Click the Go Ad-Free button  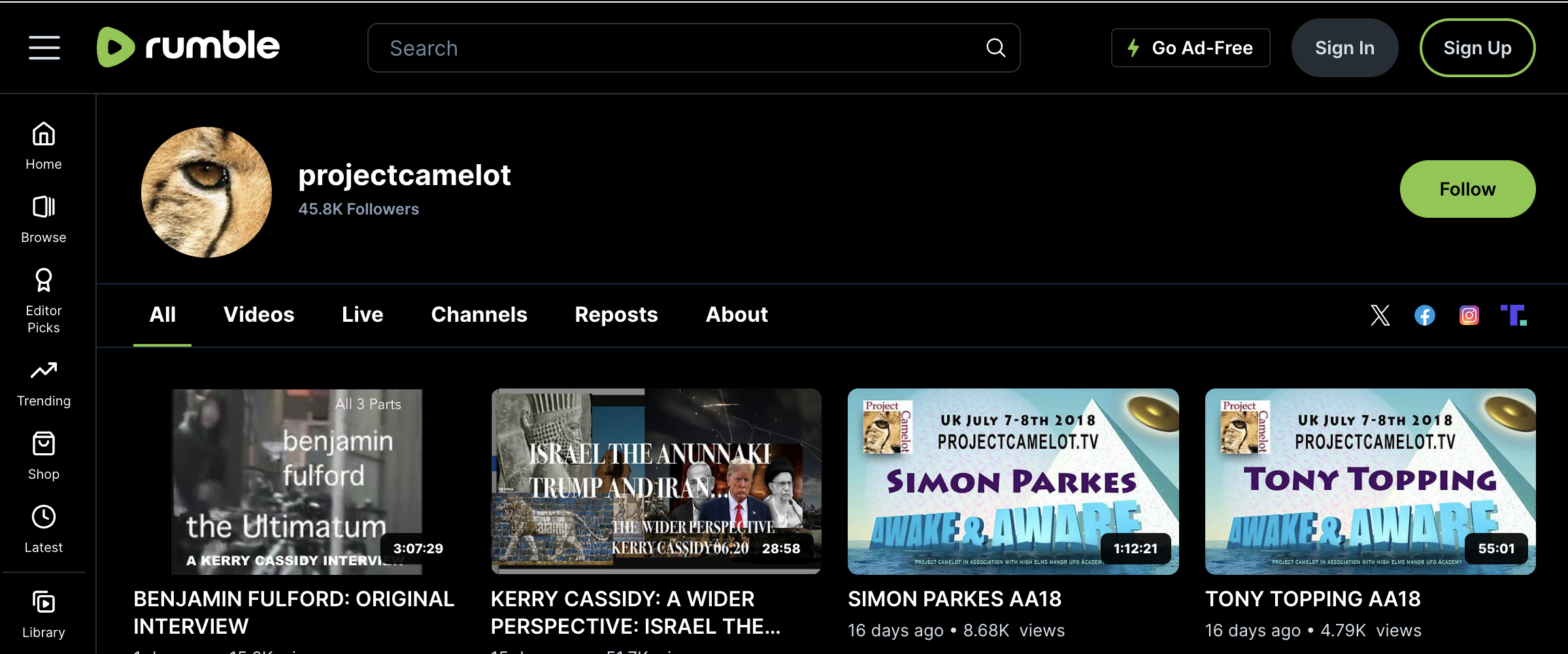(x=1190, y=48)
